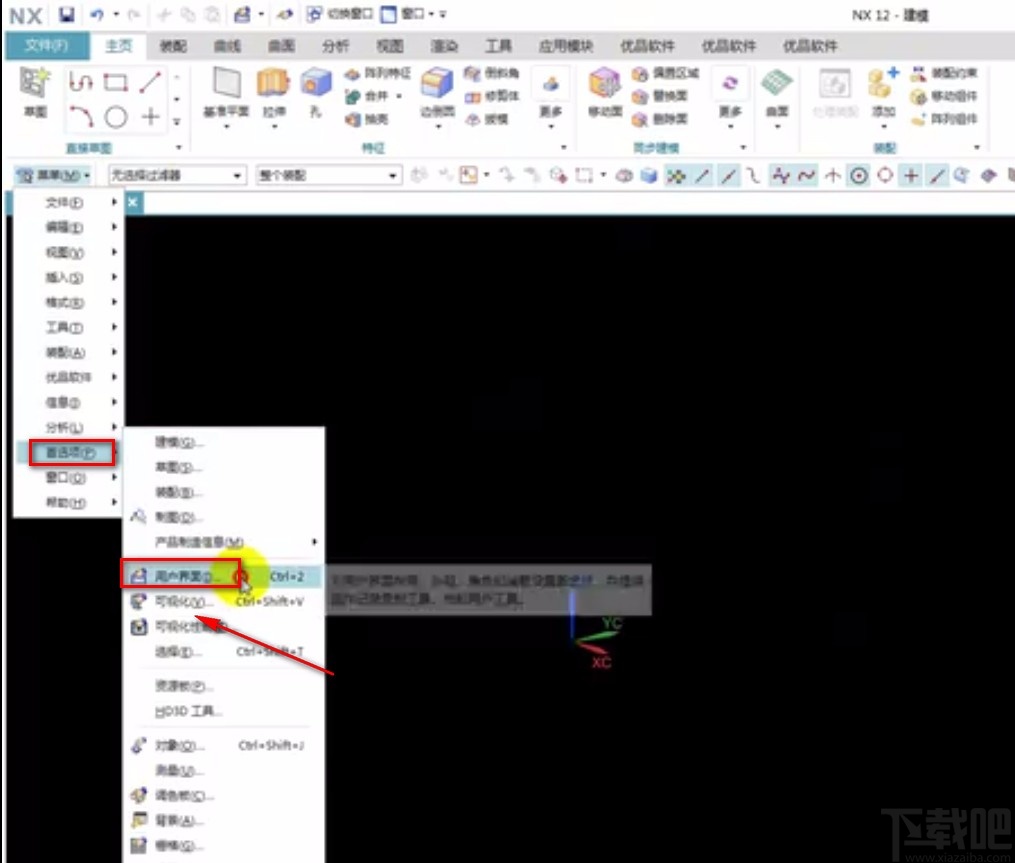
Task: Open the 菜单(M) menu button
Action: coord(53,175)
